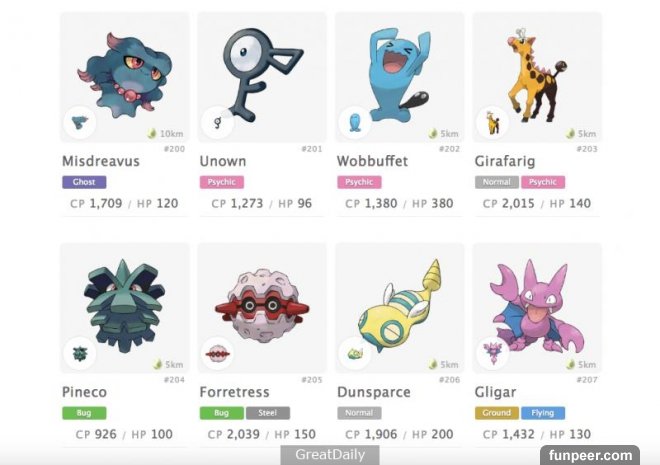Select the Ground type tag
This screenshot has width=660, height=465.
497,413
